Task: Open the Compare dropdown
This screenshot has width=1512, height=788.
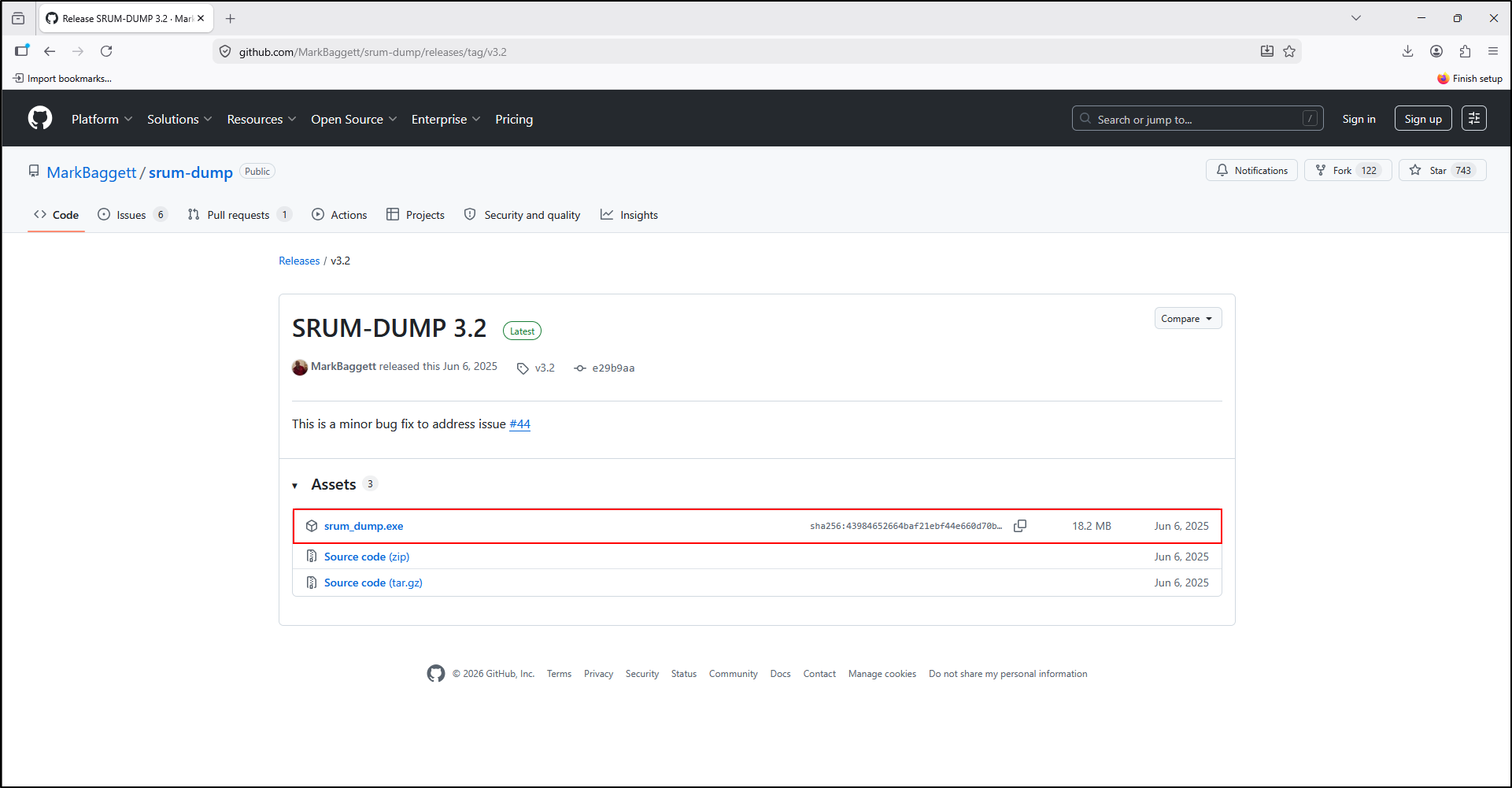Action: pyautogui.click(x=1188, y=319)
